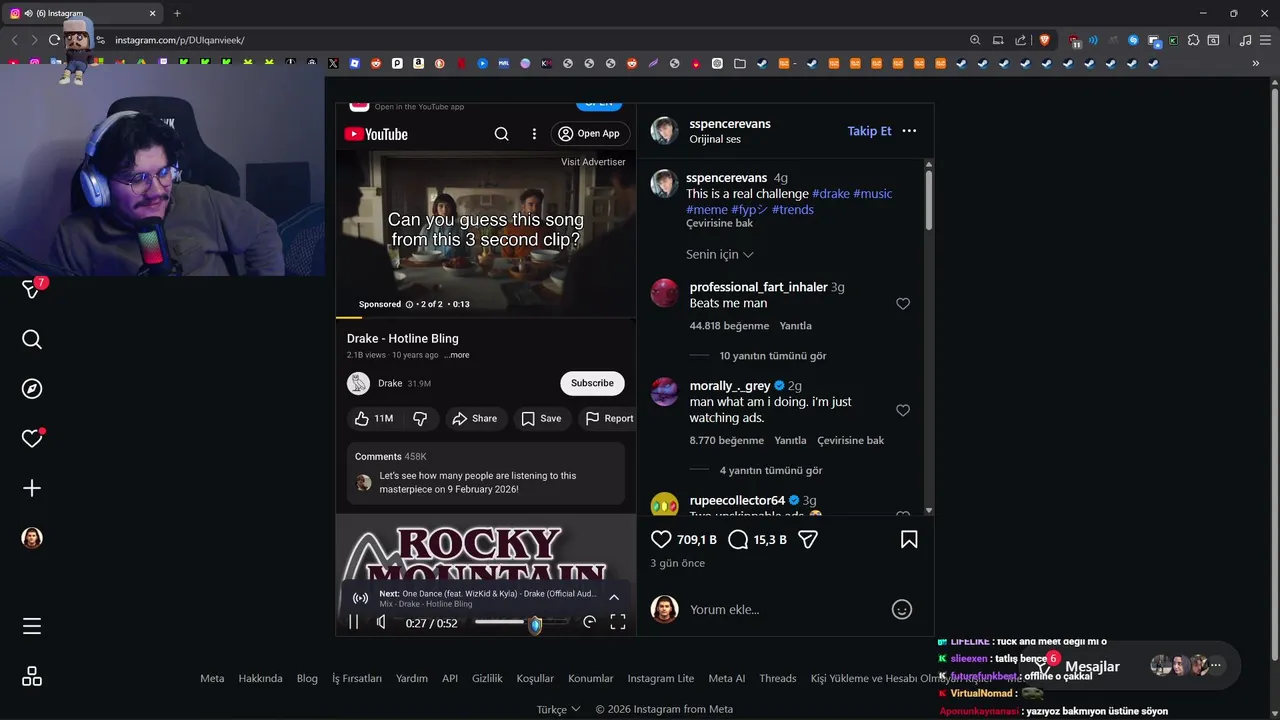Viewport: 1280px width, 720px height.
Task: Seek the video progress slider
Action: click(x=522, y=622)
